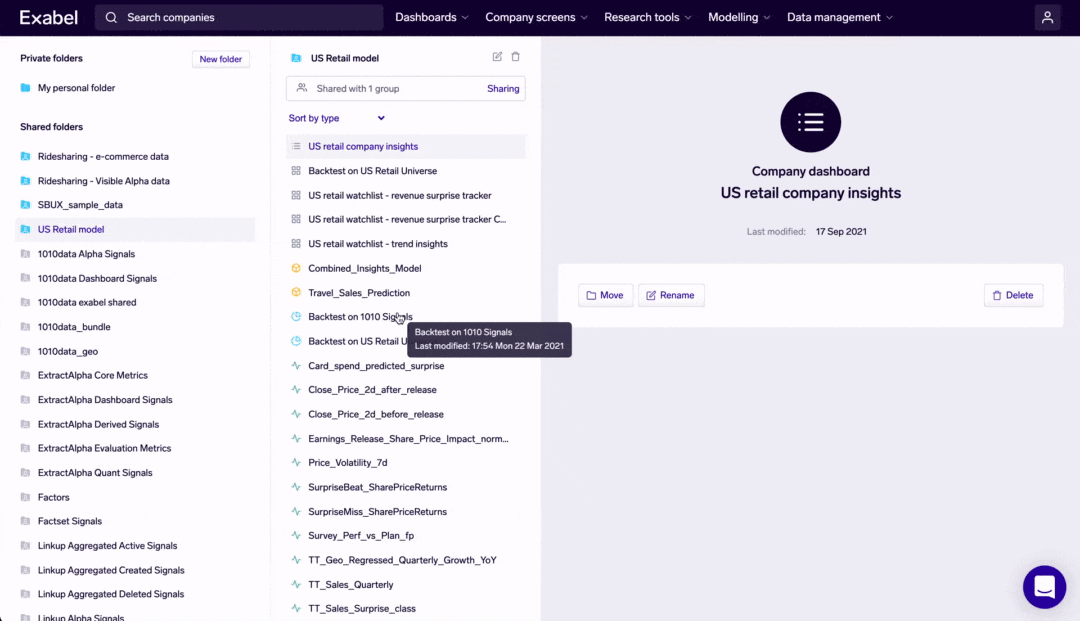Click the grid icon beside Backtest on US Retail Universe
The image size is (1080, 621).
click(x=296, y=171)
